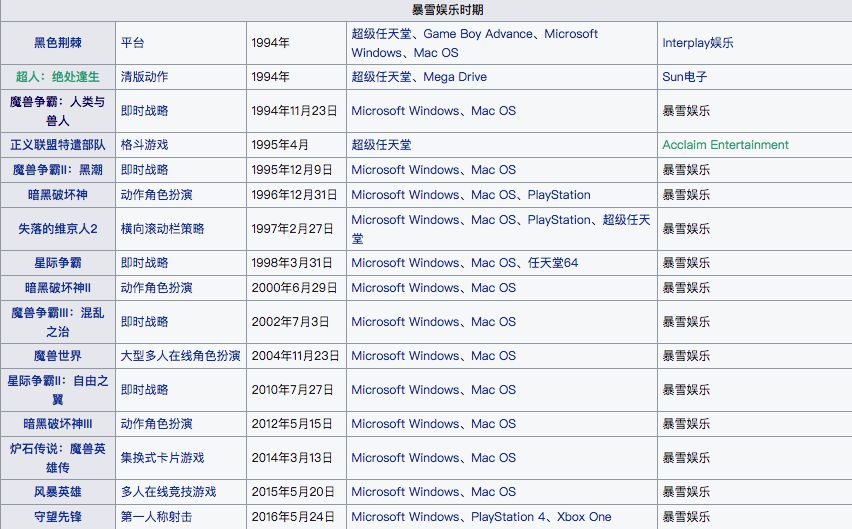The height and width of the screenshot is (529, 852).
Task: Open 魔兽争霸:人类与兽人 game link
Action: point(58,111)
